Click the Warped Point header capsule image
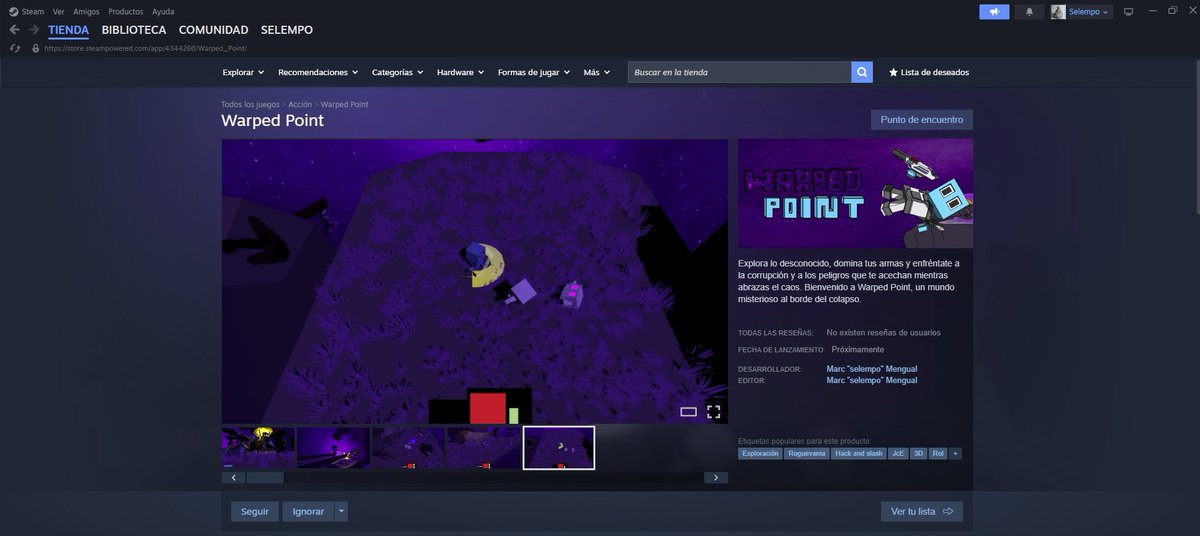This screenshot has height=536, width=1200. 855,193
